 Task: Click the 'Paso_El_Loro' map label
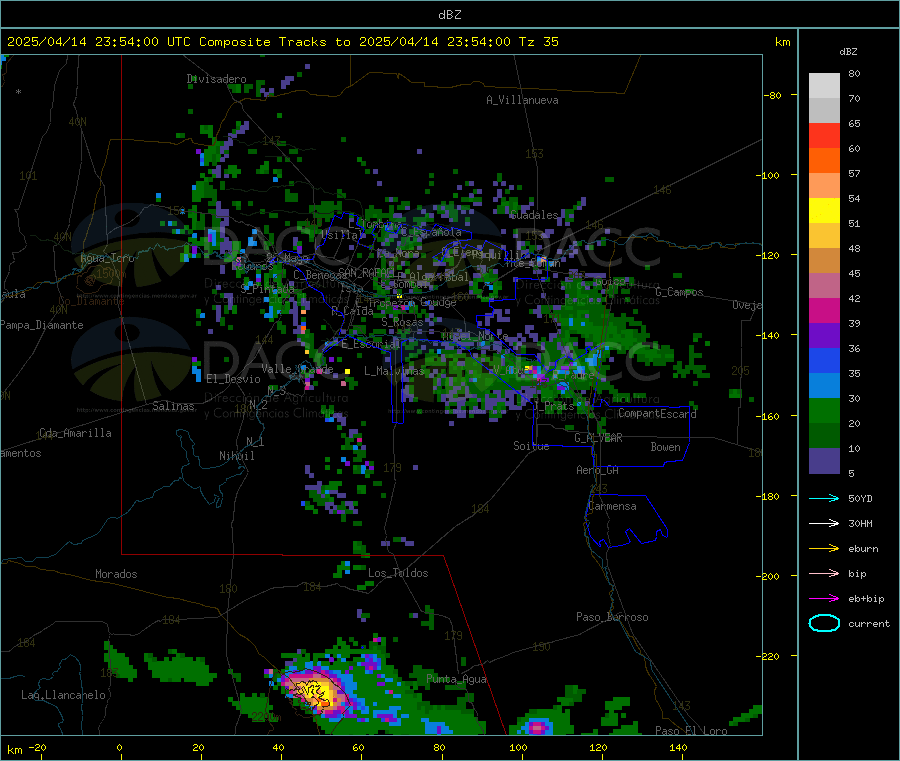pos(691,731)
